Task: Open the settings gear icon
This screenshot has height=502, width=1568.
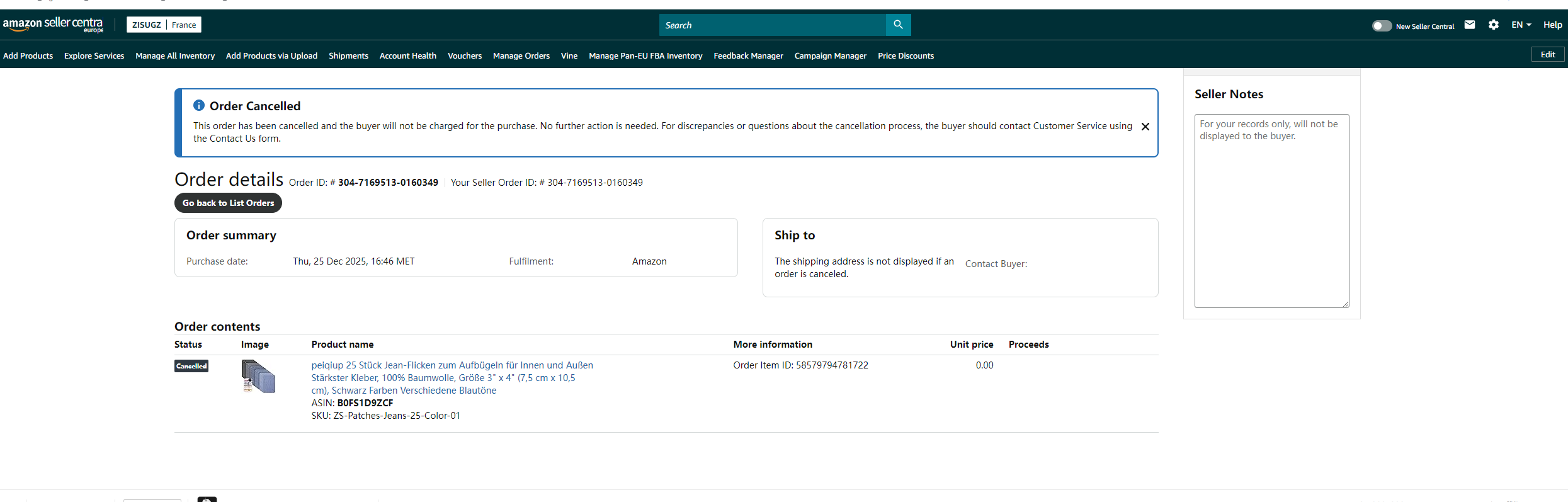Action: pos(1494,25)
